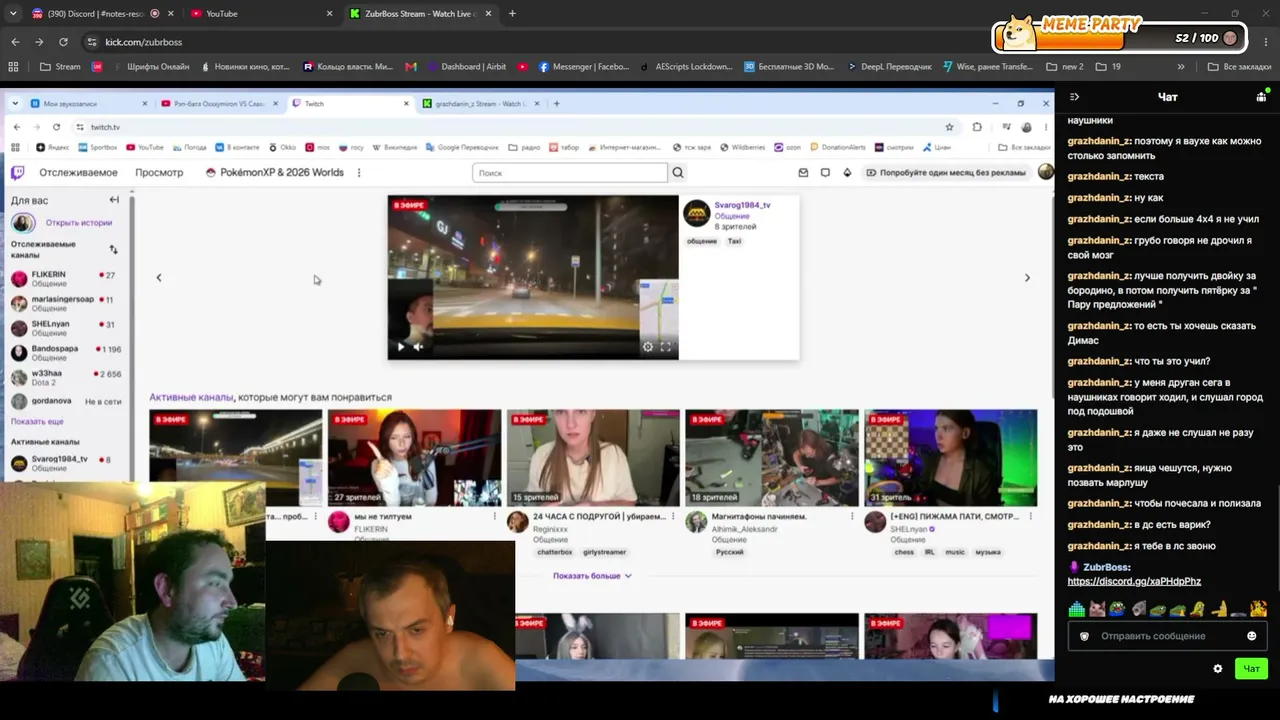Bookmark twitch.tv with the star icon

(x=949, y=127)
